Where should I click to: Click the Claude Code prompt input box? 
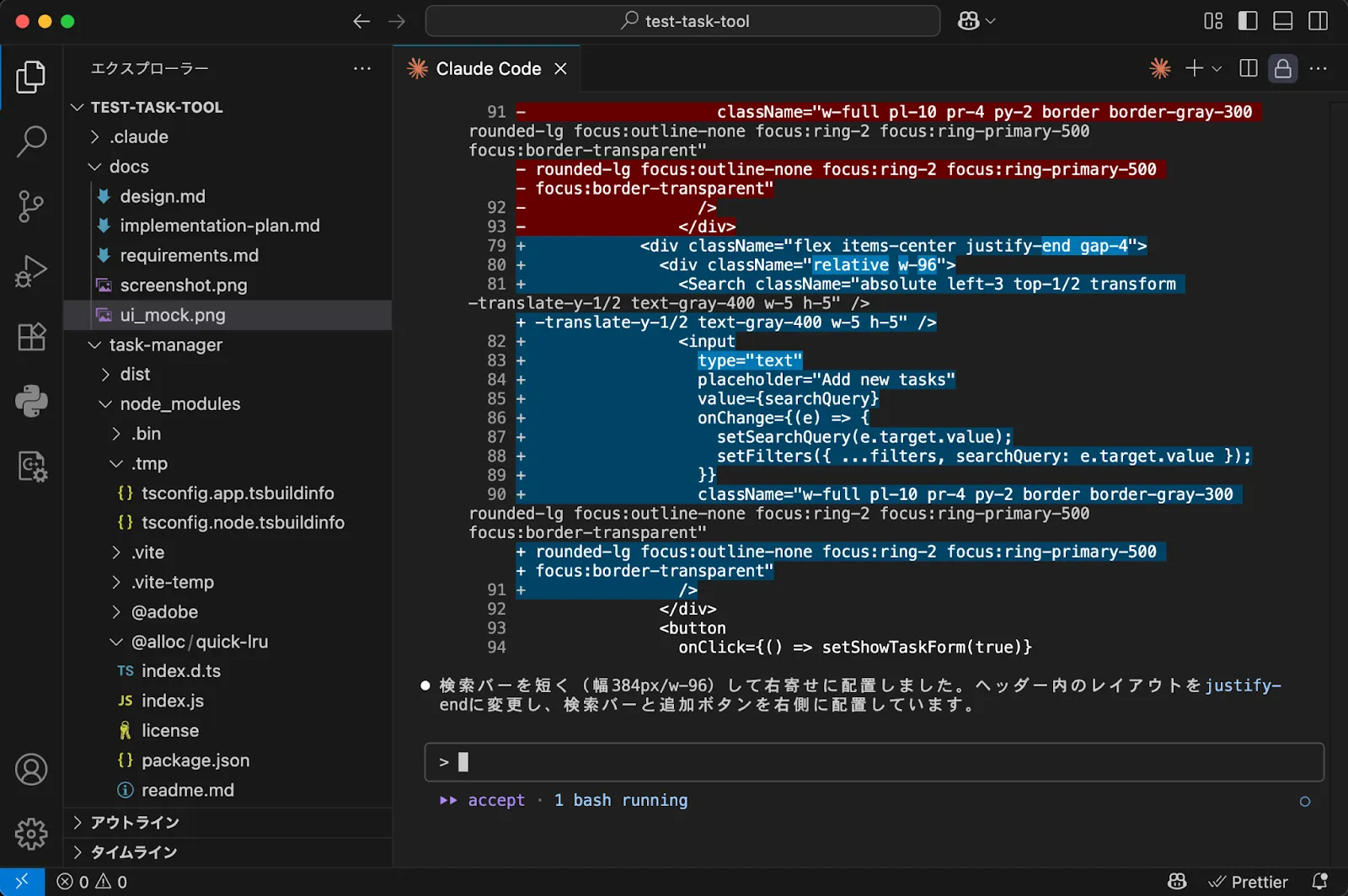tap(874, 762)
